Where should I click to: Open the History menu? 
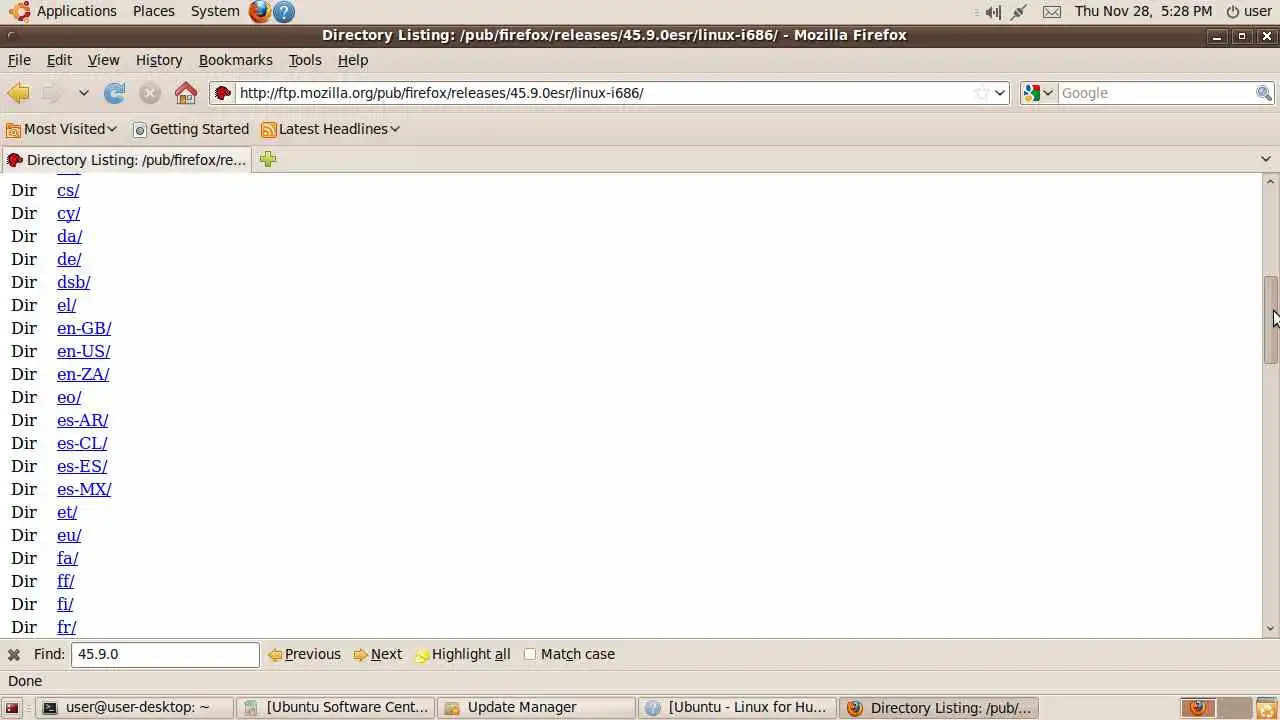(x=159, y=60)
